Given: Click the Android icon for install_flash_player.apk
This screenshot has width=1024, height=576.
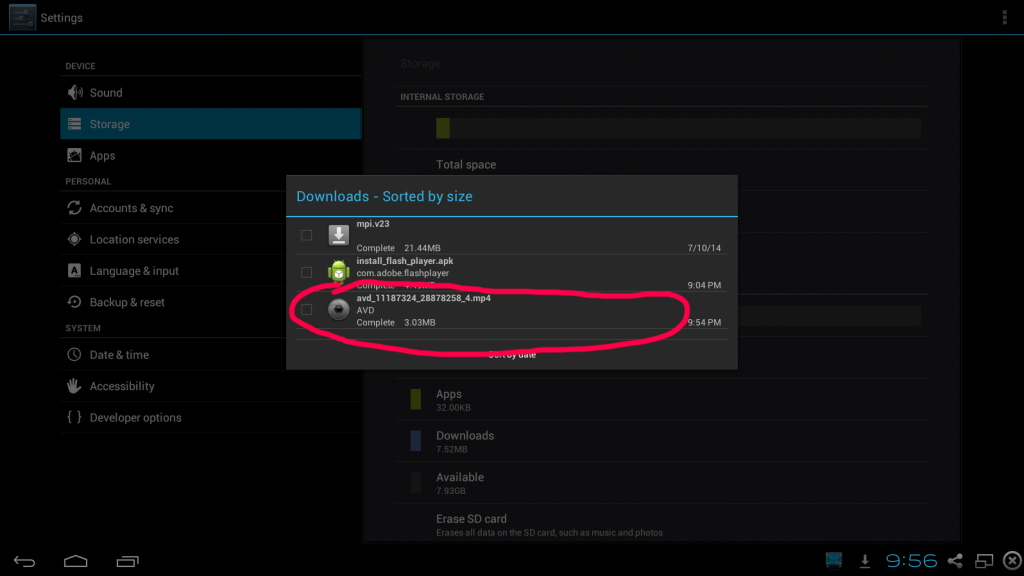Looking at the screenshot, I should pyautogui.click(x=338, y=272).
